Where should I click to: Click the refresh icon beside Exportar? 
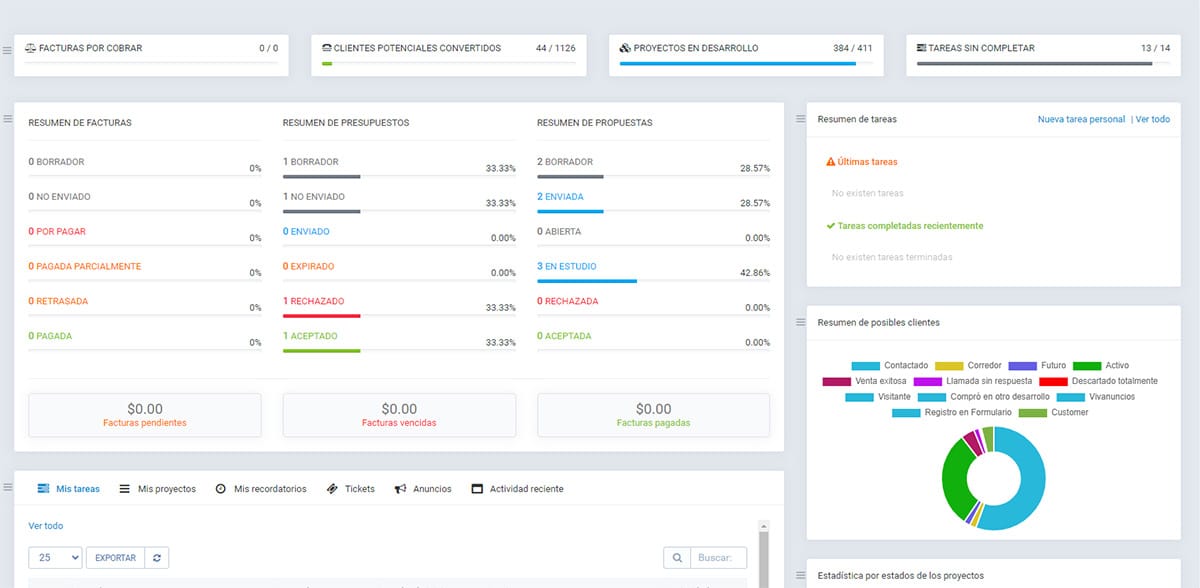point(157,558)
